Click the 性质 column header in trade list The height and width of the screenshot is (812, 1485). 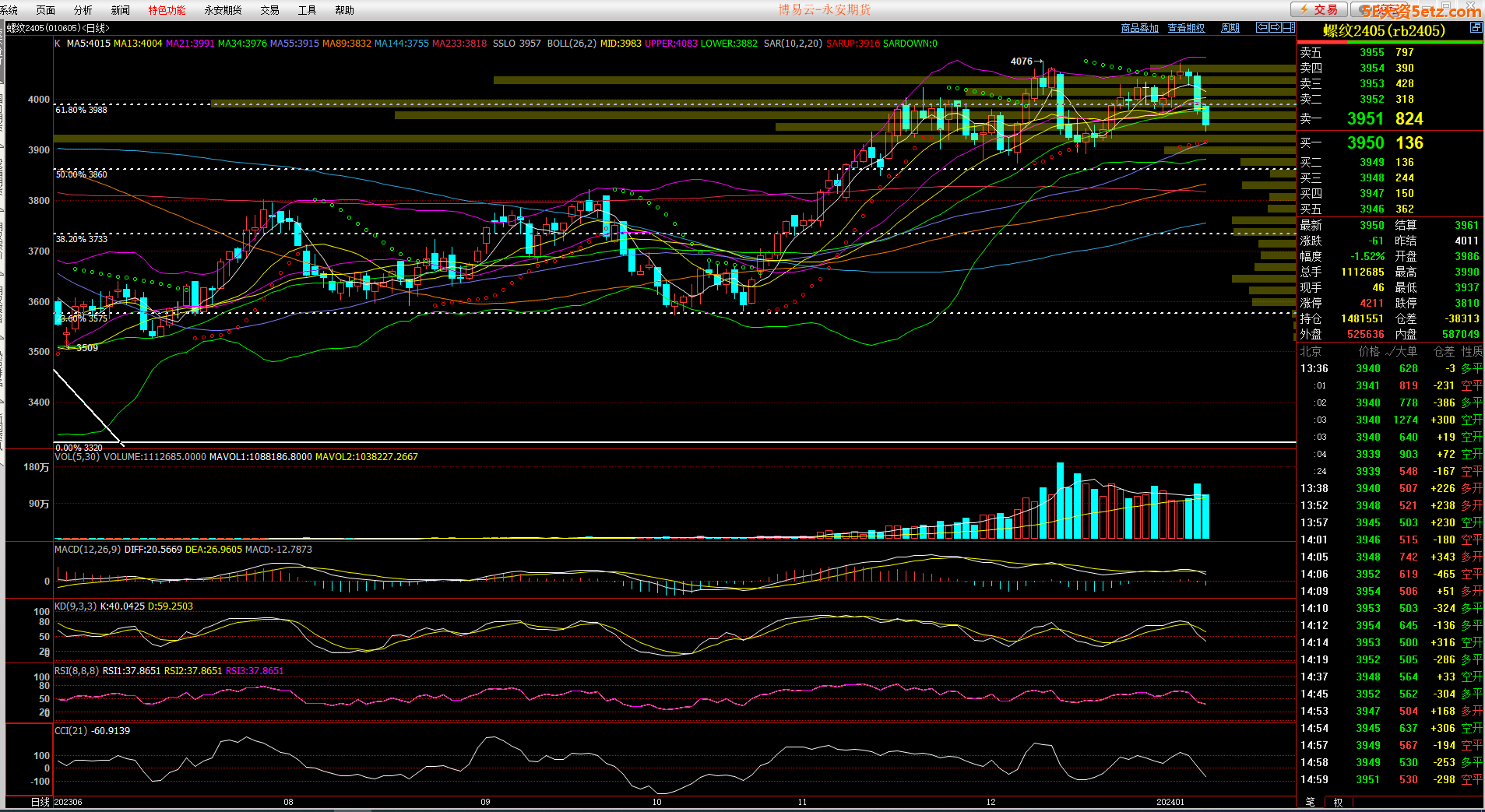pyautogui.click(x=1472, y=351)
